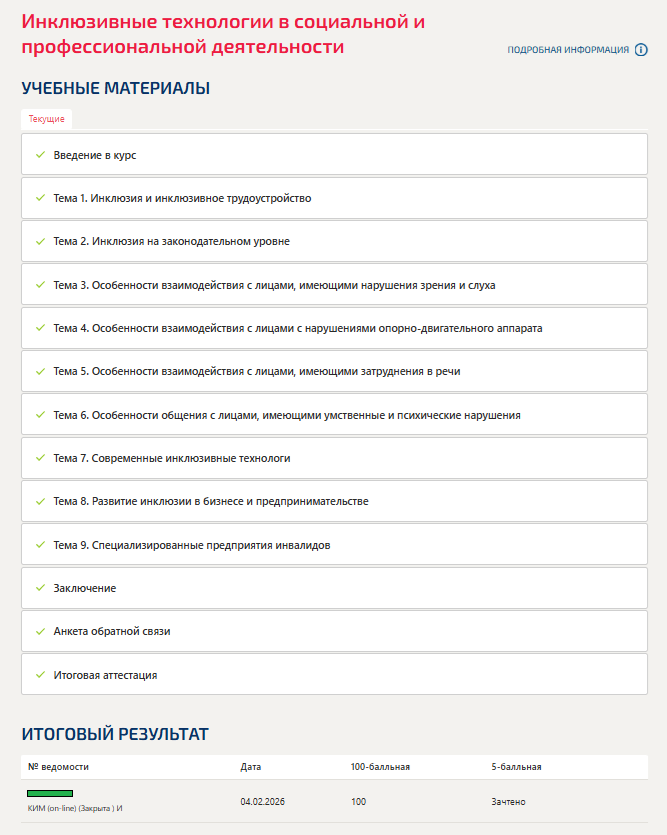Expand Тема 6 about умственные и психические нарушения
Screen dimensions: 667x835
point(287,415)
